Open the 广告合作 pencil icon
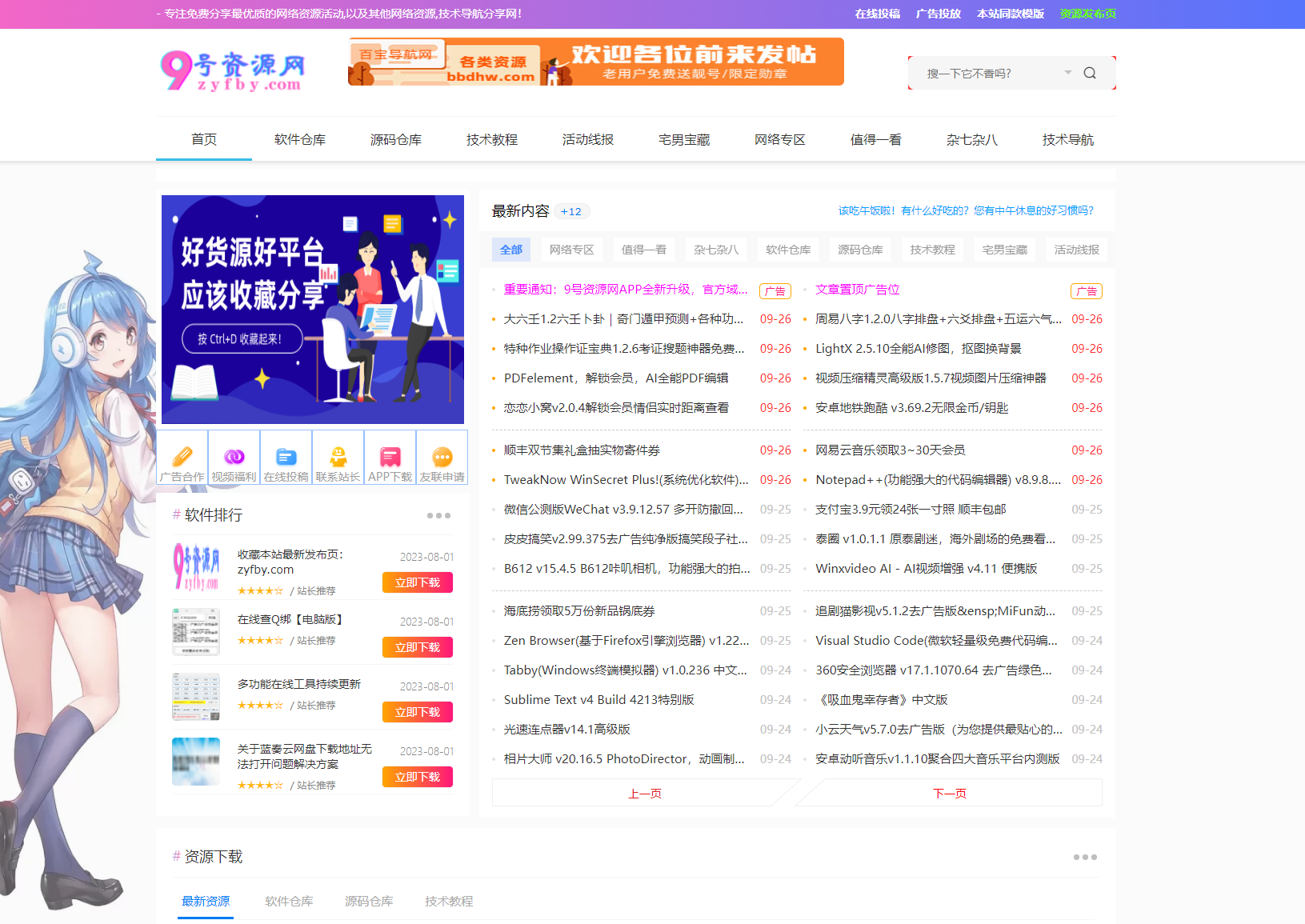This screenshot has height=924, width=1305. point(182,457)
